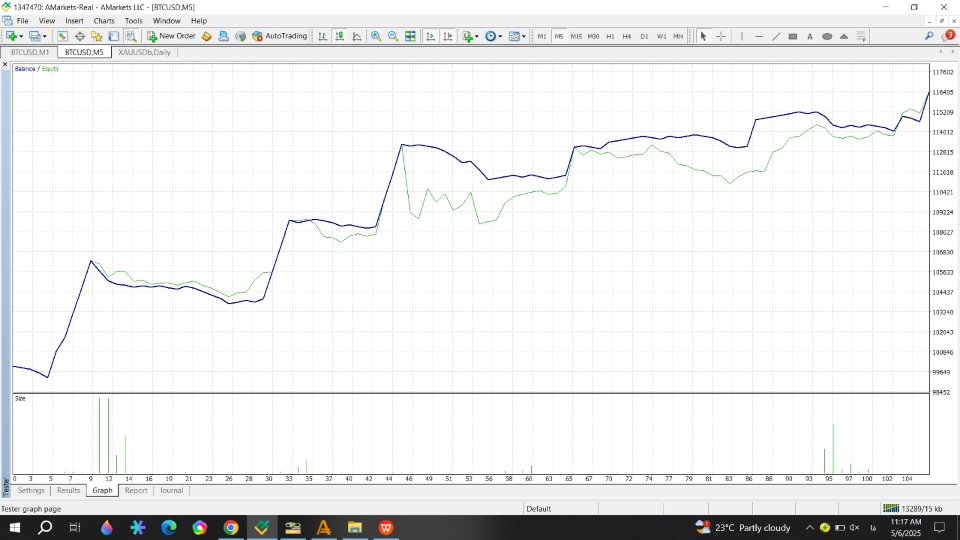
Task: Open Google Chrome from the taskbar
Action: (231, 528)
